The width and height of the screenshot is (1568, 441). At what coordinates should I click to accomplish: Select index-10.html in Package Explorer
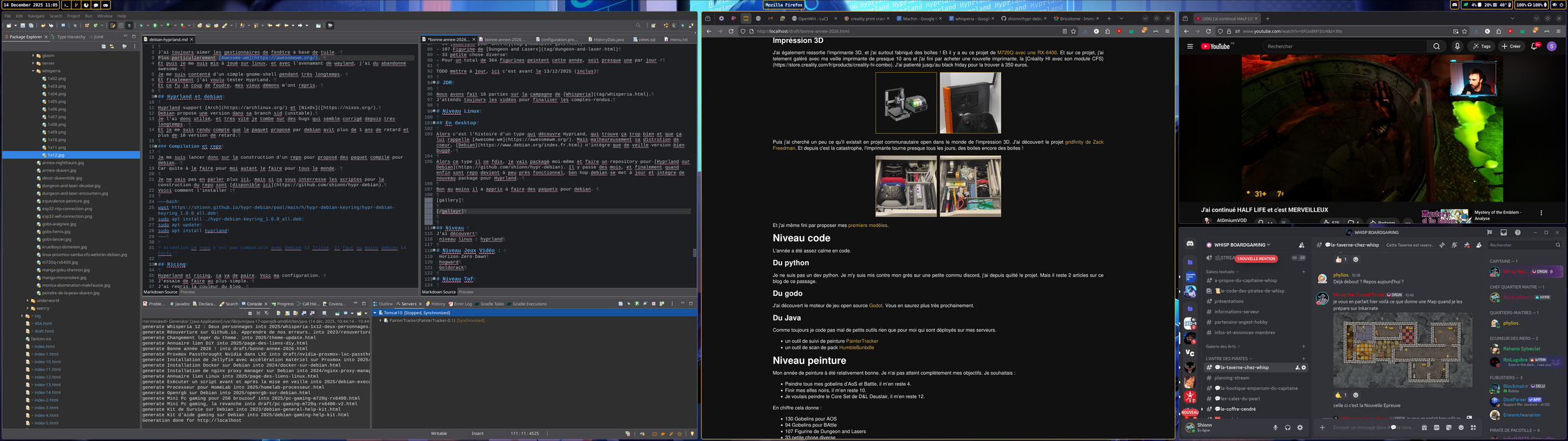(x=47, y=362)
